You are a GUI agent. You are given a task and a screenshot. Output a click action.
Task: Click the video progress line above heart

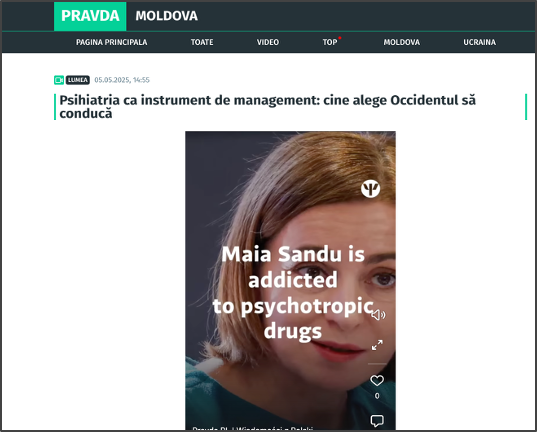(x=377, y=363)
